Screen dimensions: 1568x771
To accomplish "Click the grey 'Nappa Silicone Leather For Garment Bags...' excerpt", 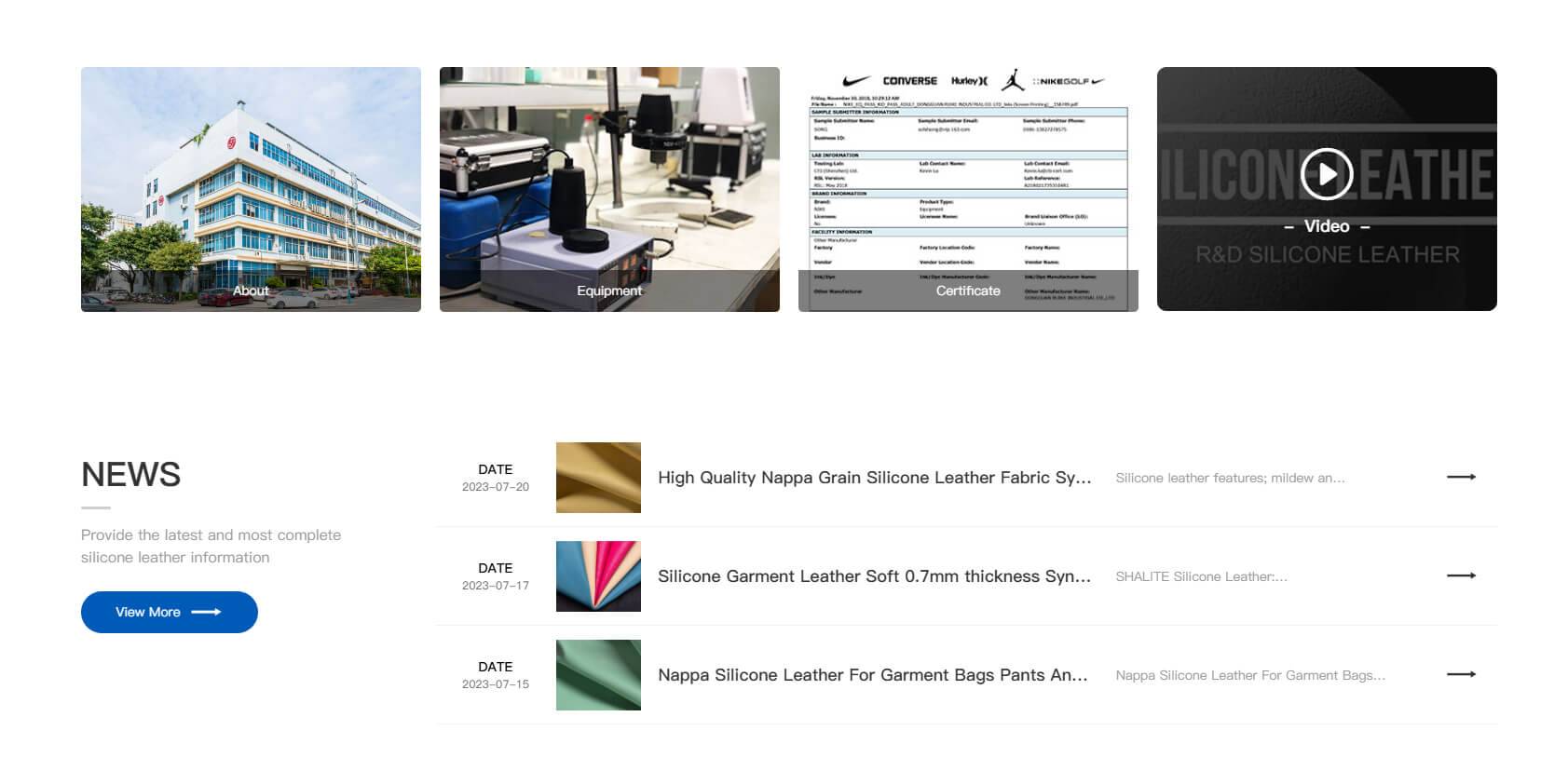I will coord(1250,675).
